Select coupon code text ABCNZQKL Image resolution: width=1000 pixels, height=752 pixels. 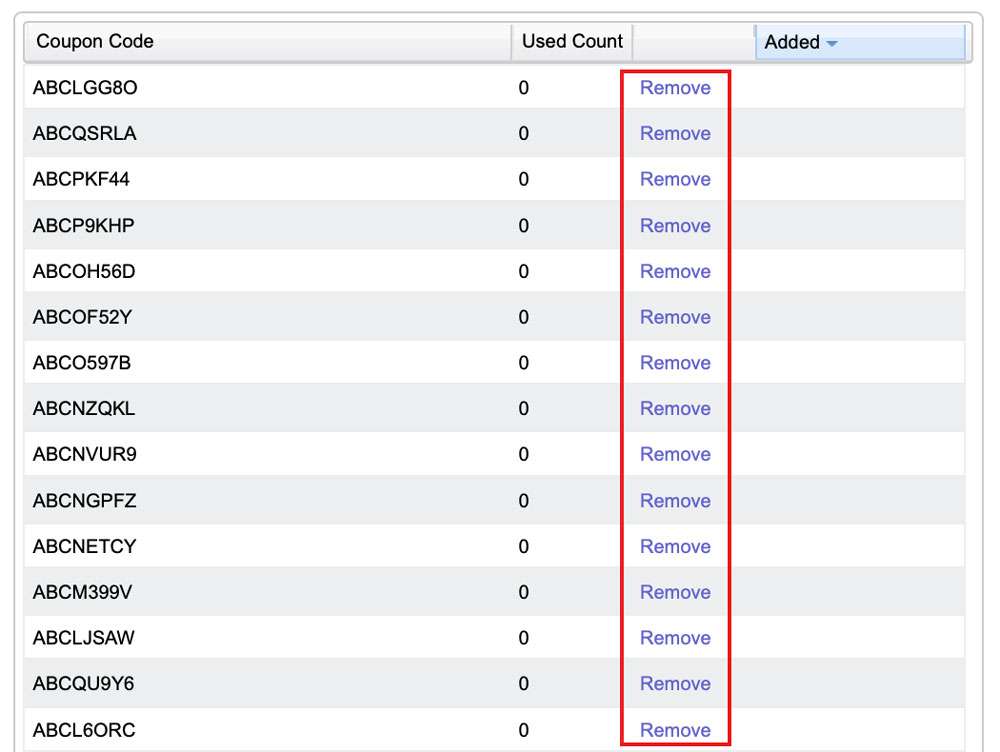[x=84, y=409]
